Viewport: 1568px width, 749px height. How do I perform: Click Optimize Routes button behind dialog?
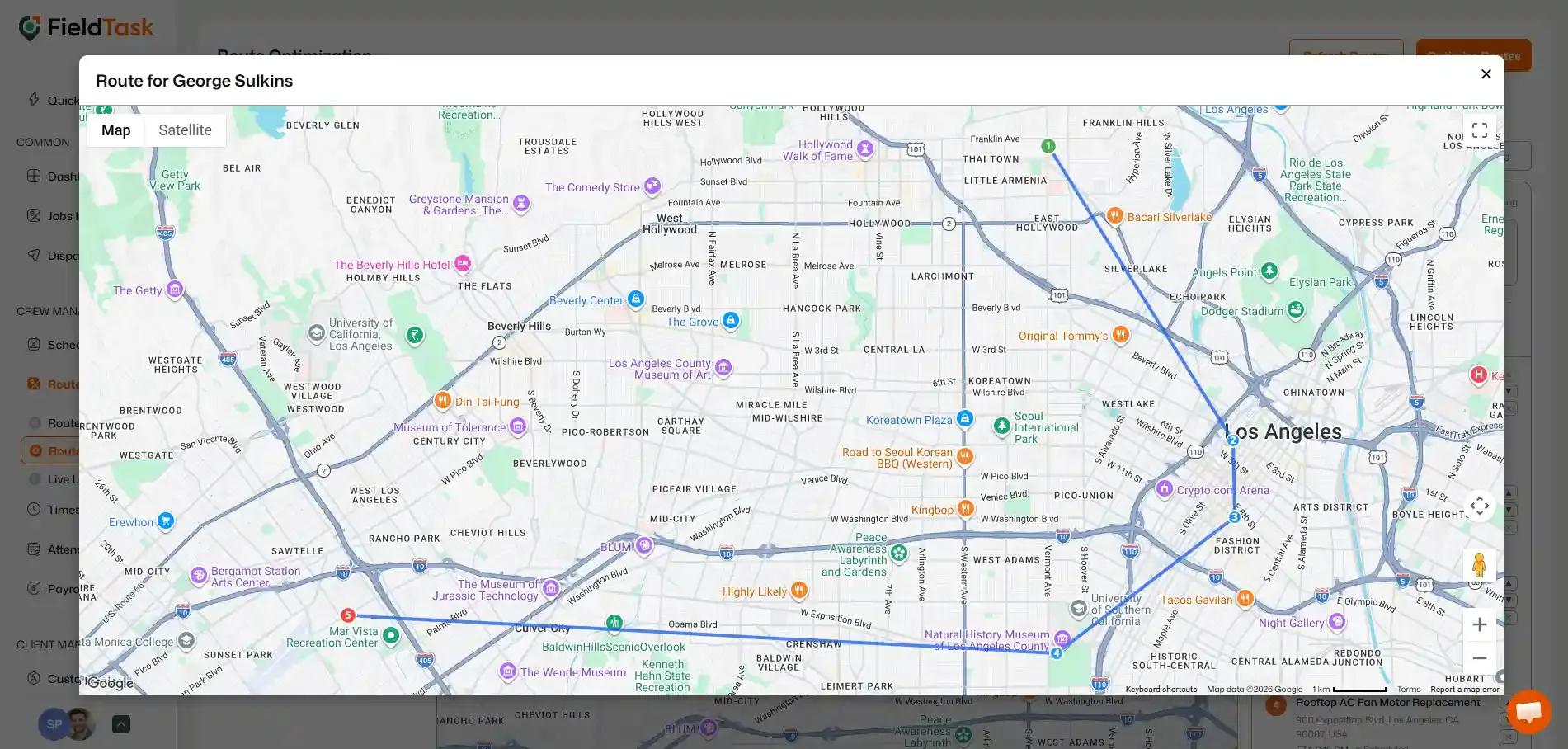coord(1473,55)
